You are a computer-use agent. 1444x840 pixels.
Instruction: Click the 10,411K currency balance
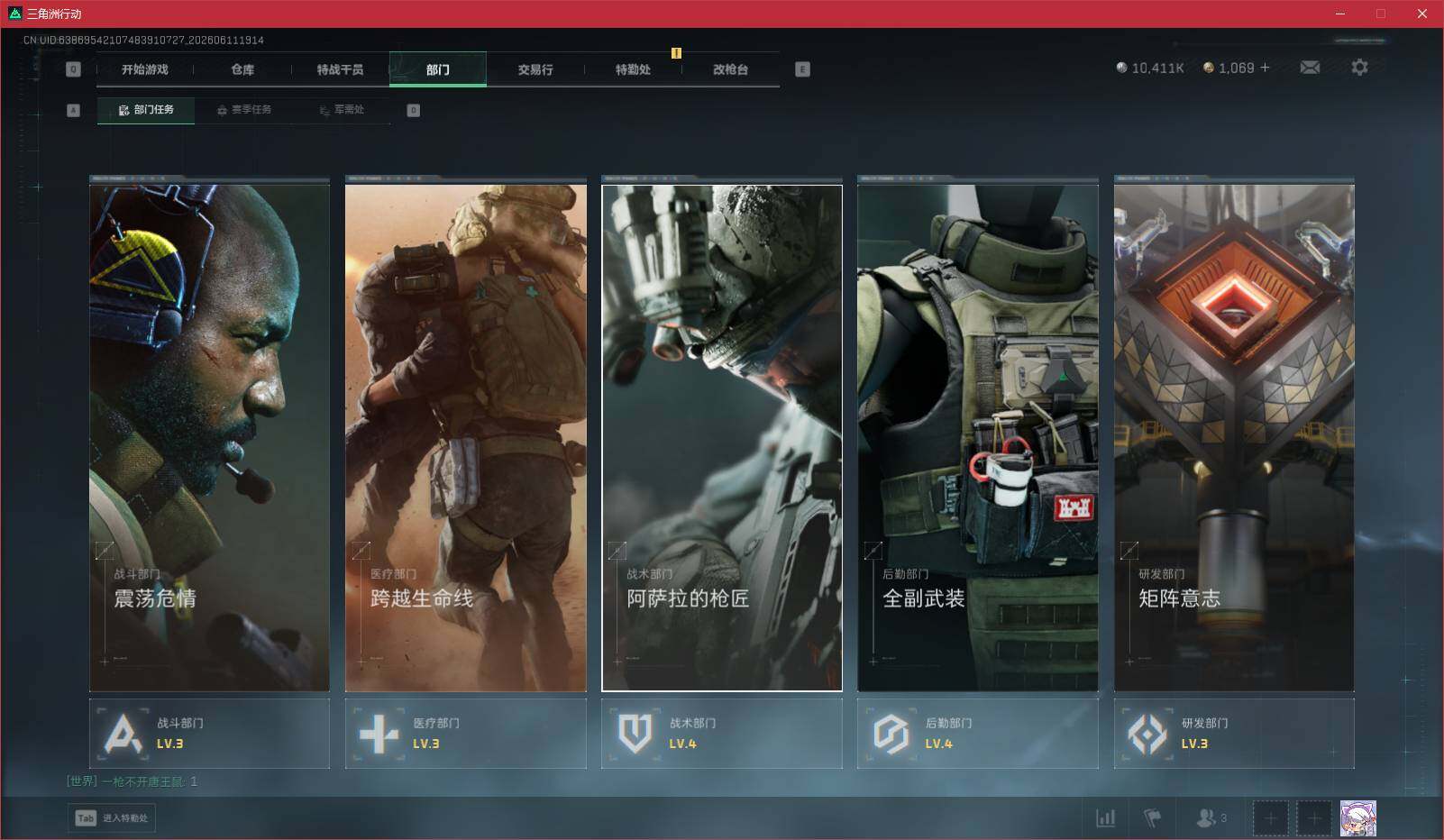click(1157, 68)
